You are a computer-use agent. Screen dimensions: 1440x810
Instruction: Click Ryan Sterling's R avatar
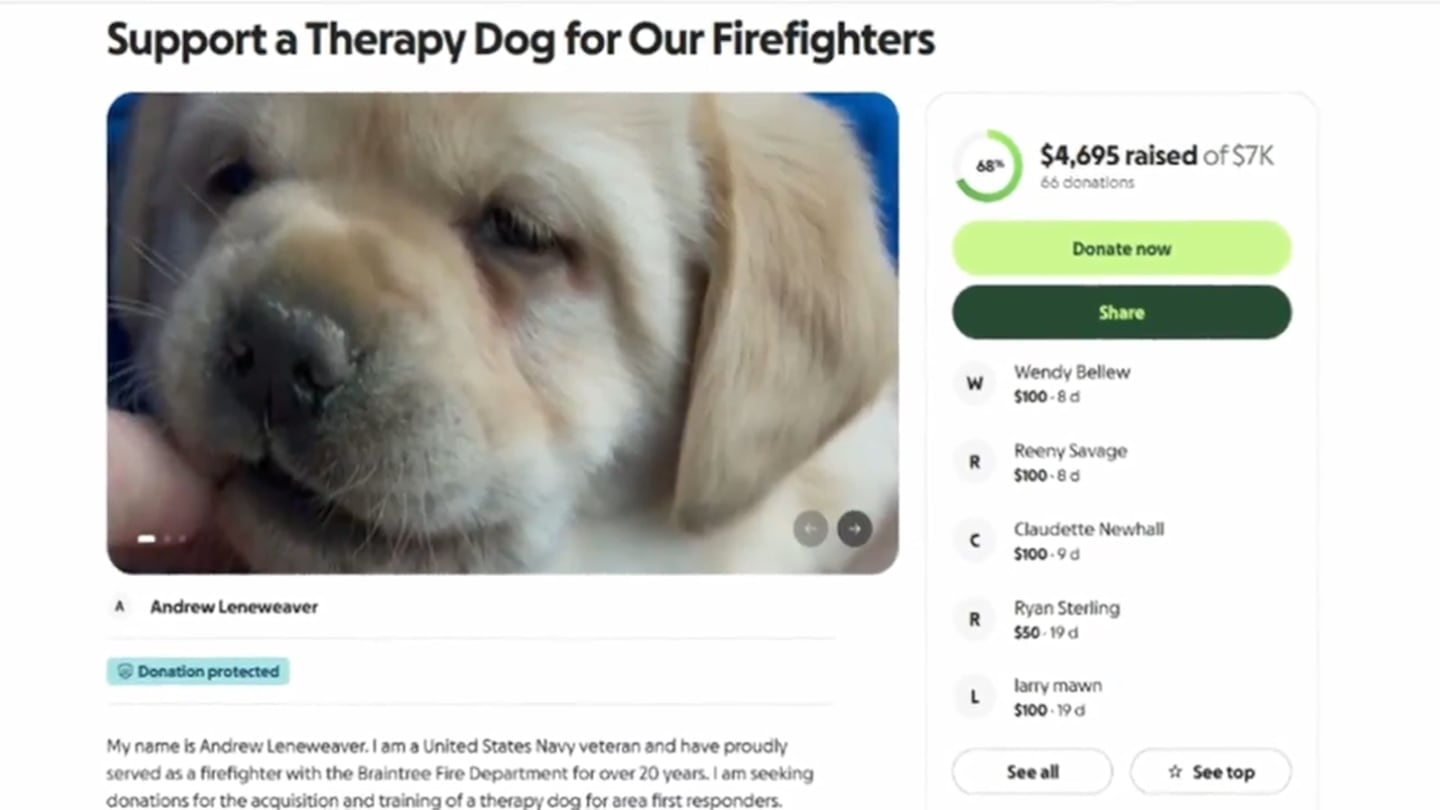click(x=974, y=619)
